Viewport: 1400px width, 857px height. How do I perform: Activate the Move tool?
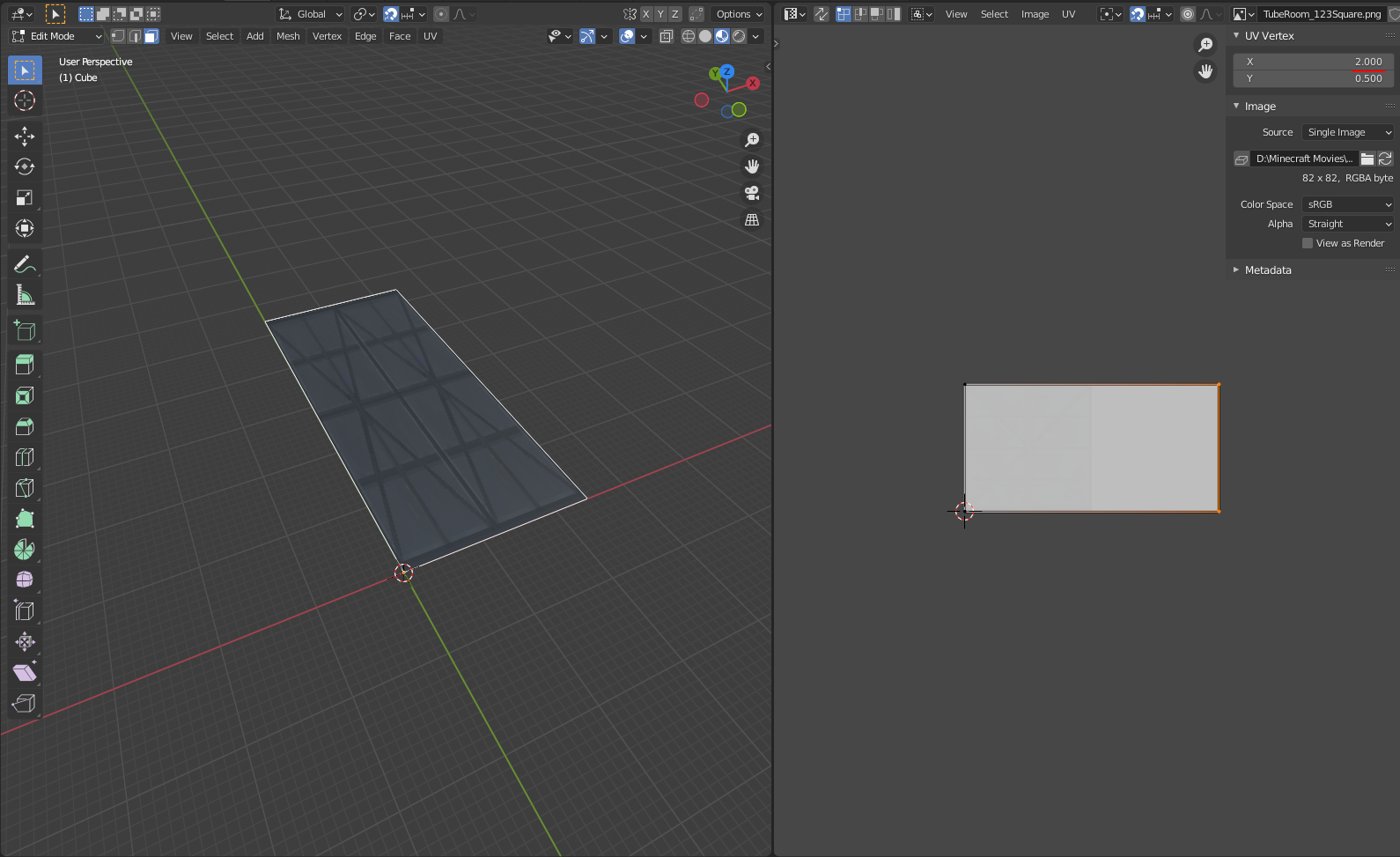25,136
